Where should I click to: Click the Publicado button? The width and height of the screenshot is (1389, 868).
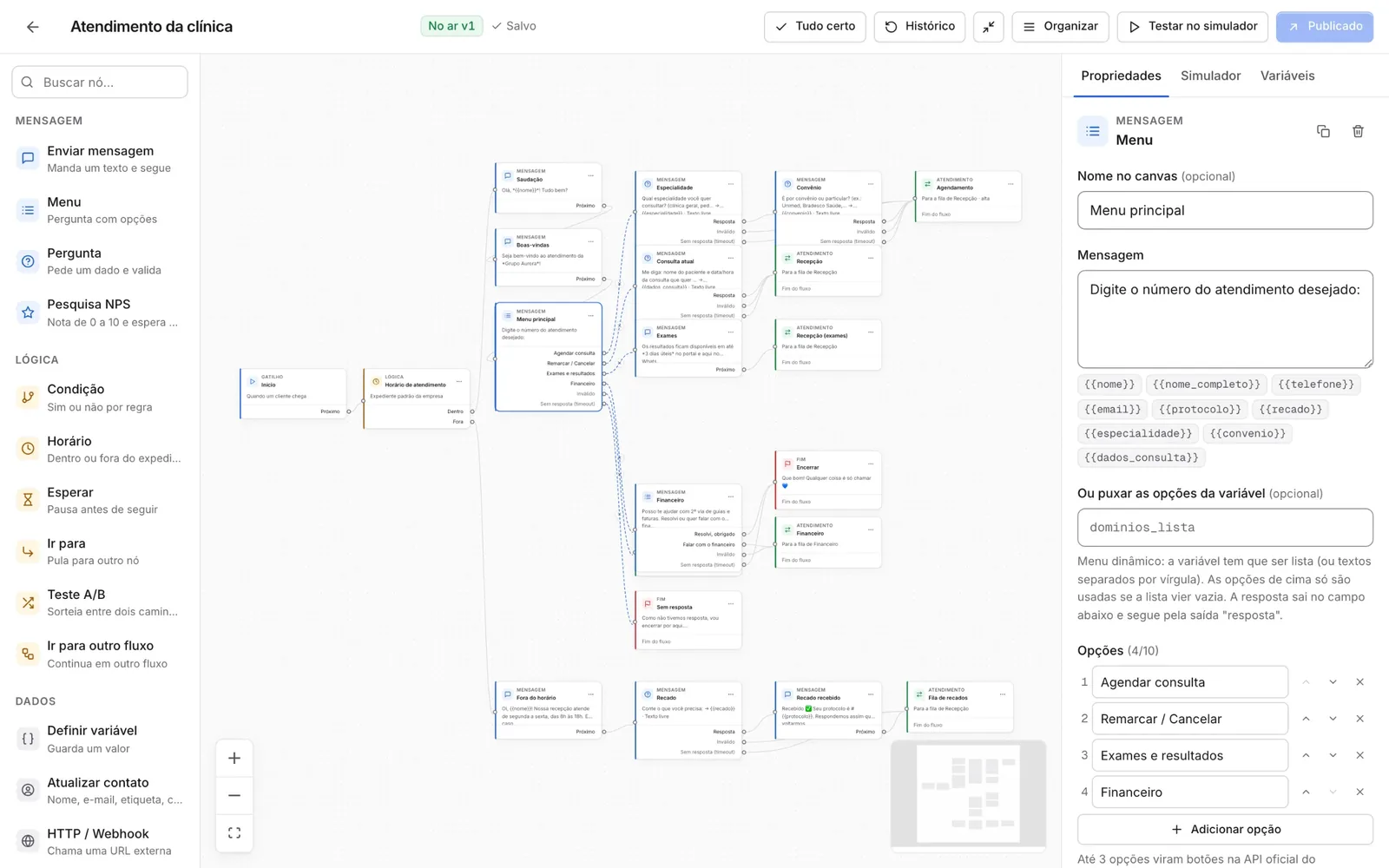pos(1325,27)
